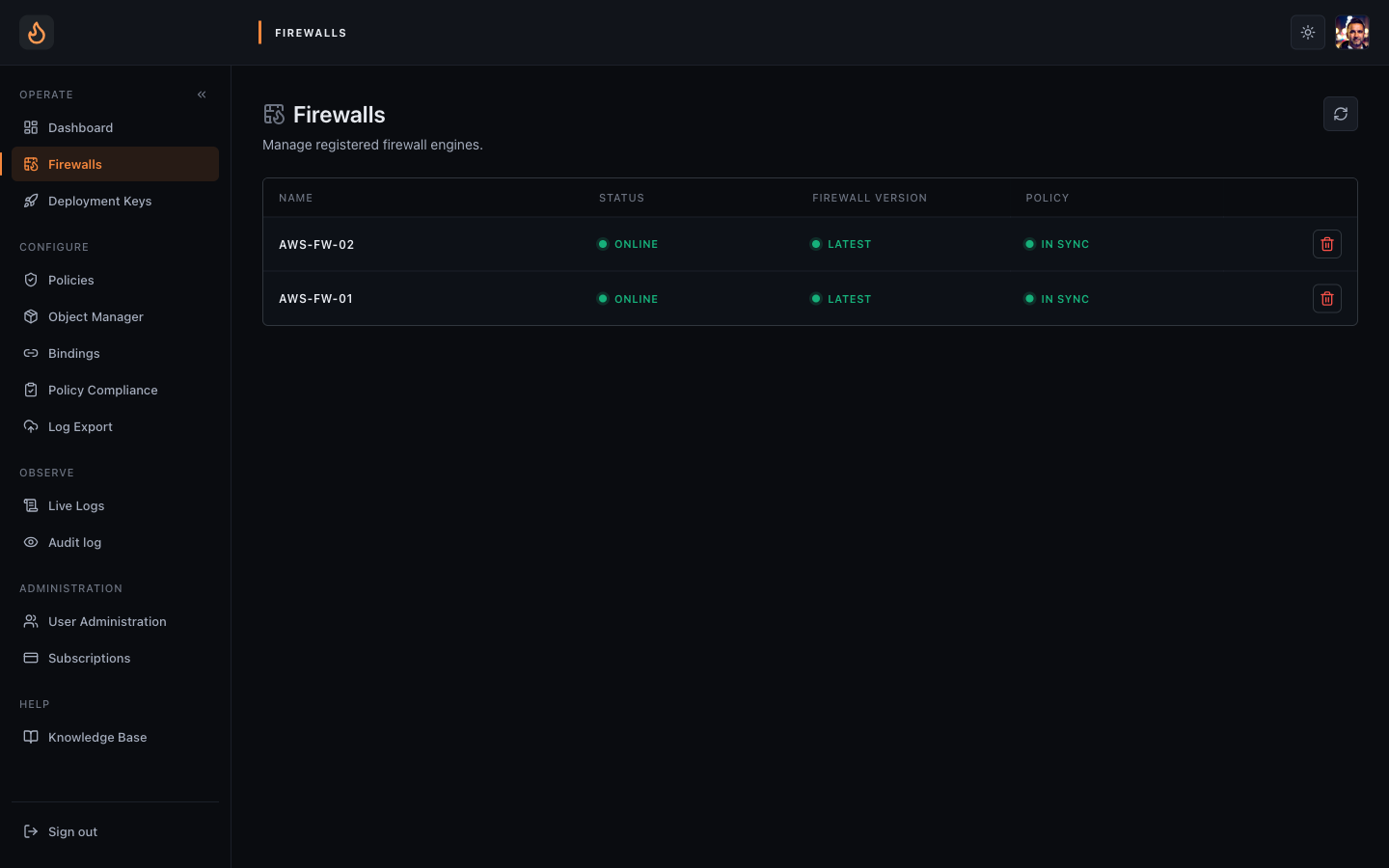This screenshot has width=1389, height=868.
Task: Go to Deployment Keys
Action: [115, 201]
